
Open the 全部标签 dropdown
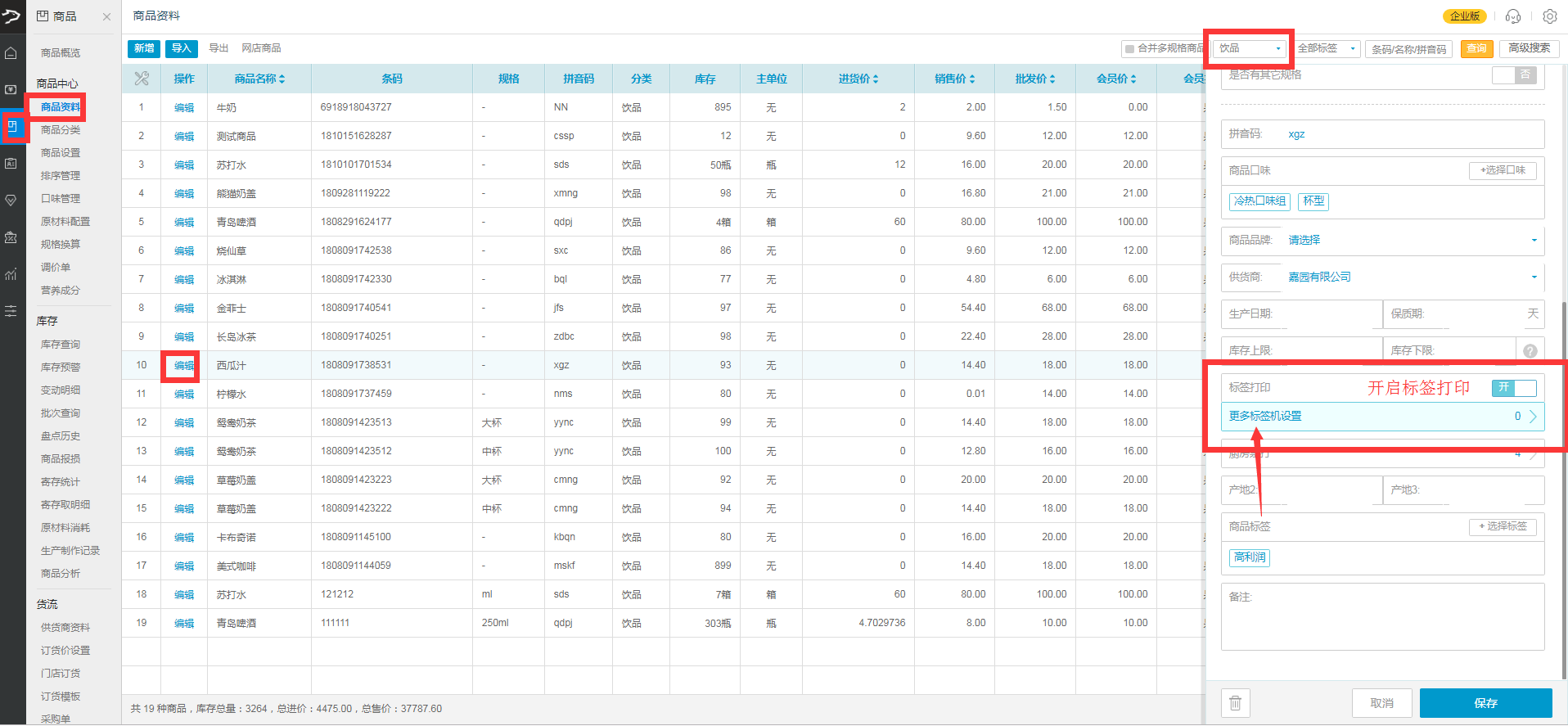[1327, 48]
